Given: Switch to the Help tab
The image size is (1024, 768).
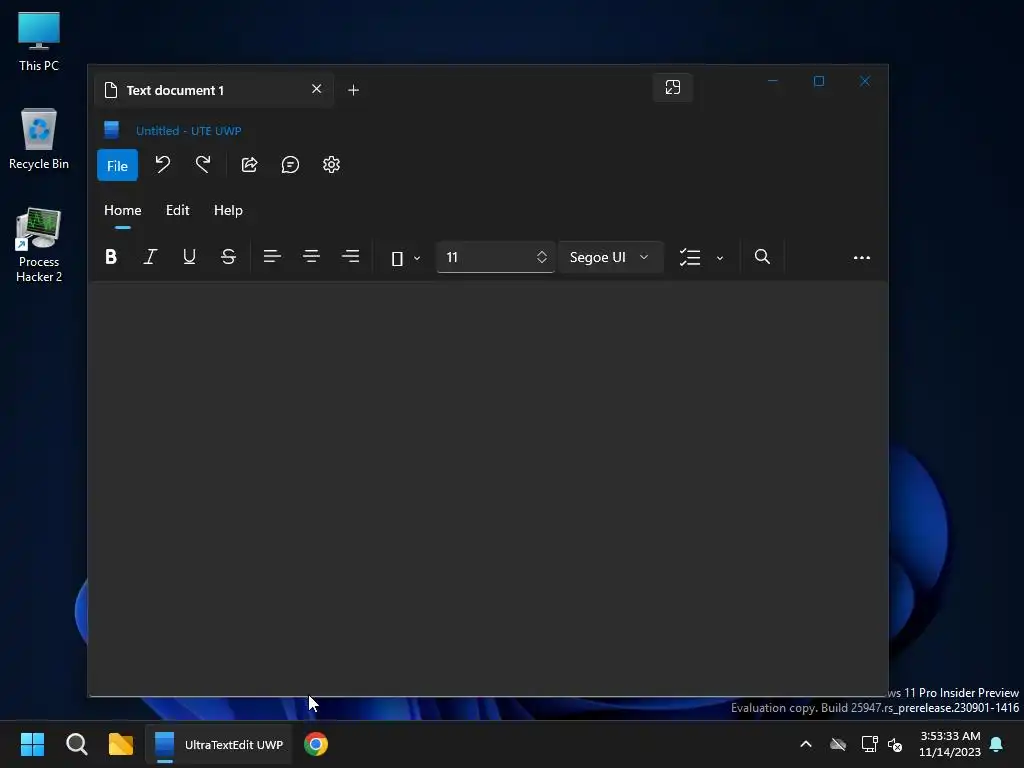Looking at the screenshot, I should tap(228, 210).
